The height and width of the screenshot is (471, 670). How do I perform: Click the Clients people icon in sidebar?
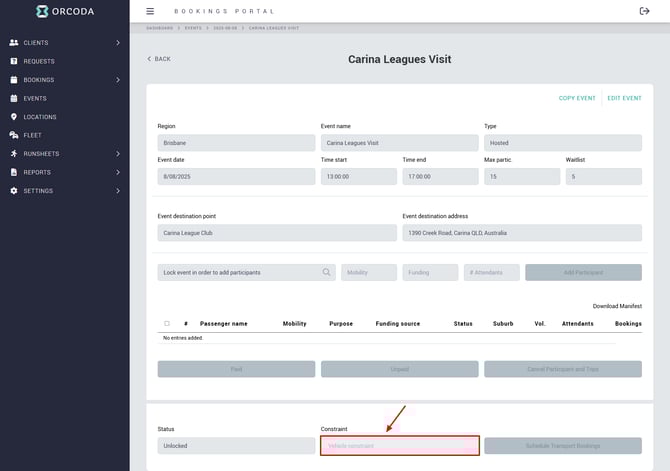[14, 43]
